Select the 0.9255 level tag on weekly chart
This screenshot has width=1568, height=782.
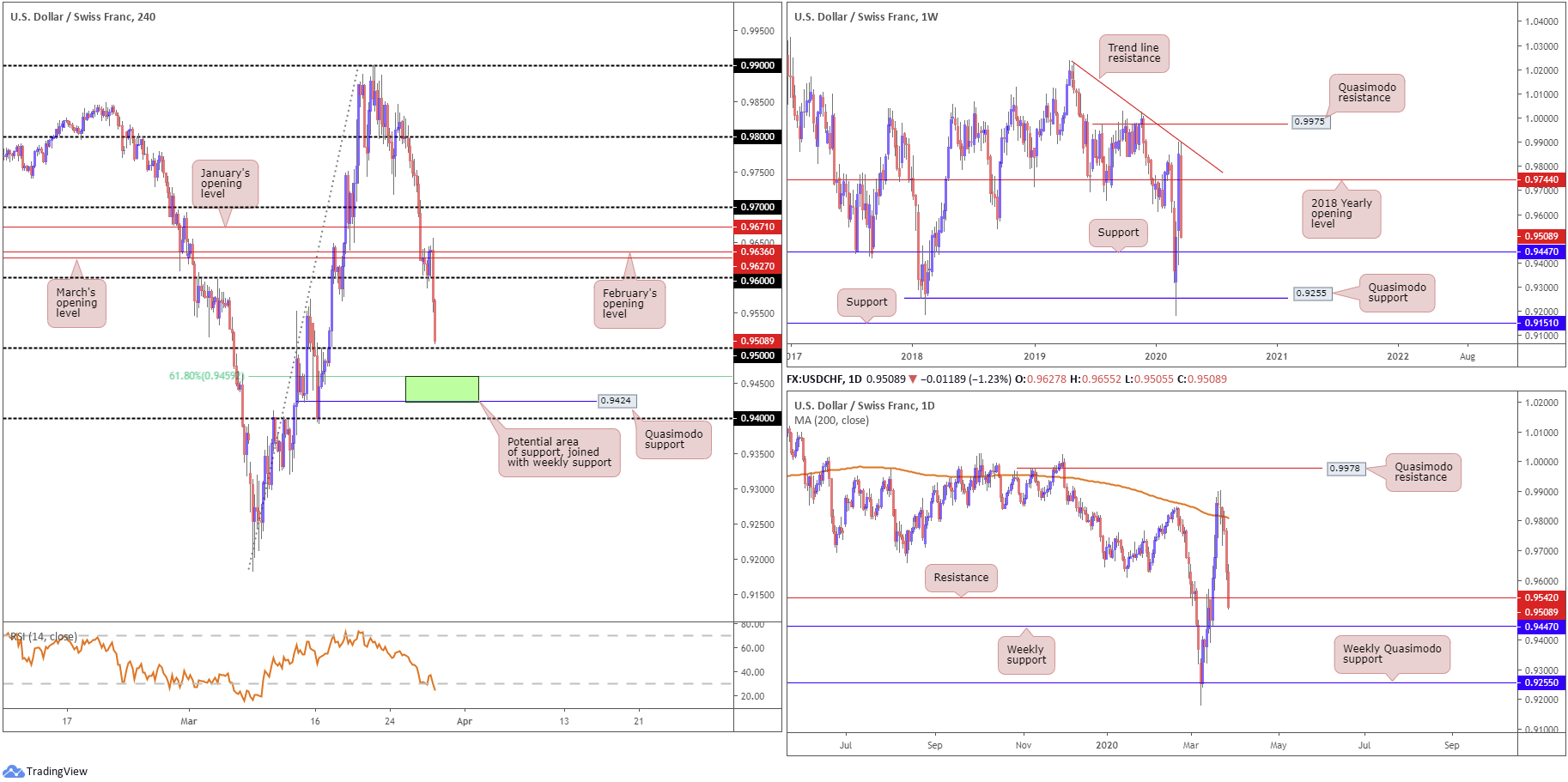point(1312,294)
